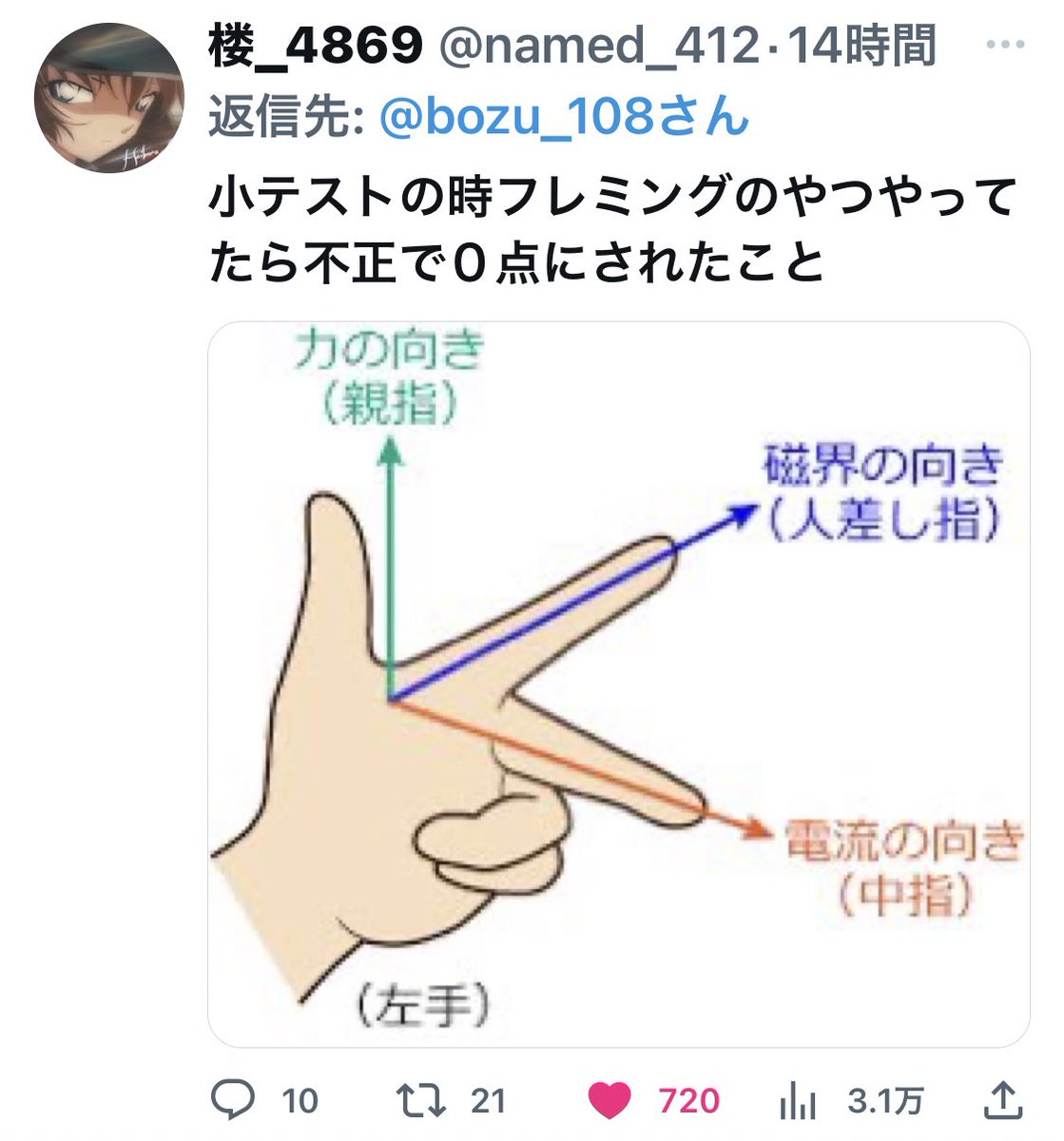Click the view count 3.1万

pyautogui.click(x=885, y=1101)
